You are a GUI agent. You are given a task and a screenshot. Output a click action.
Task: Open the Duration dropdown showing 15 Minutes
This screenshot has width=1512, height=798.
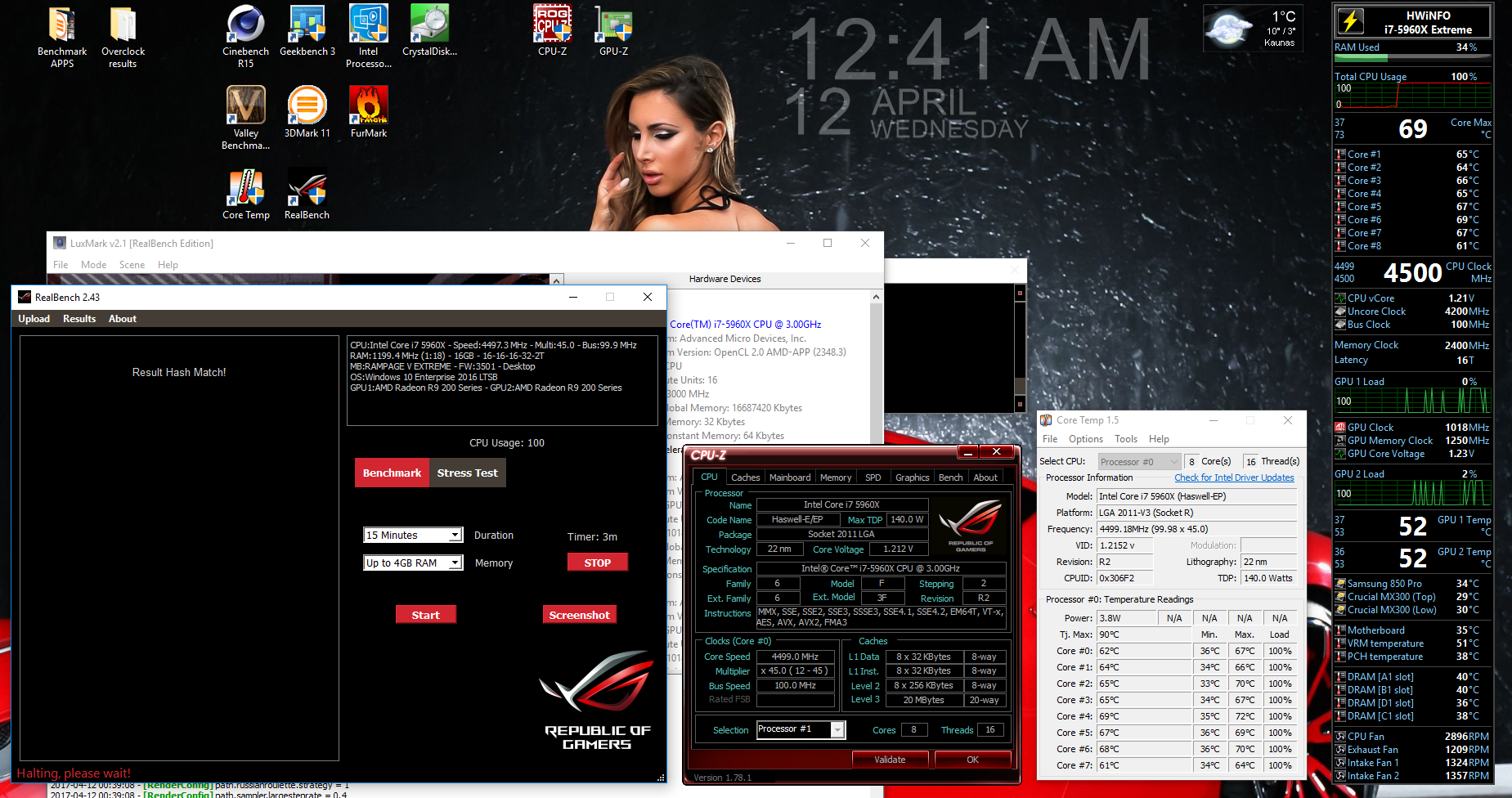413,535
